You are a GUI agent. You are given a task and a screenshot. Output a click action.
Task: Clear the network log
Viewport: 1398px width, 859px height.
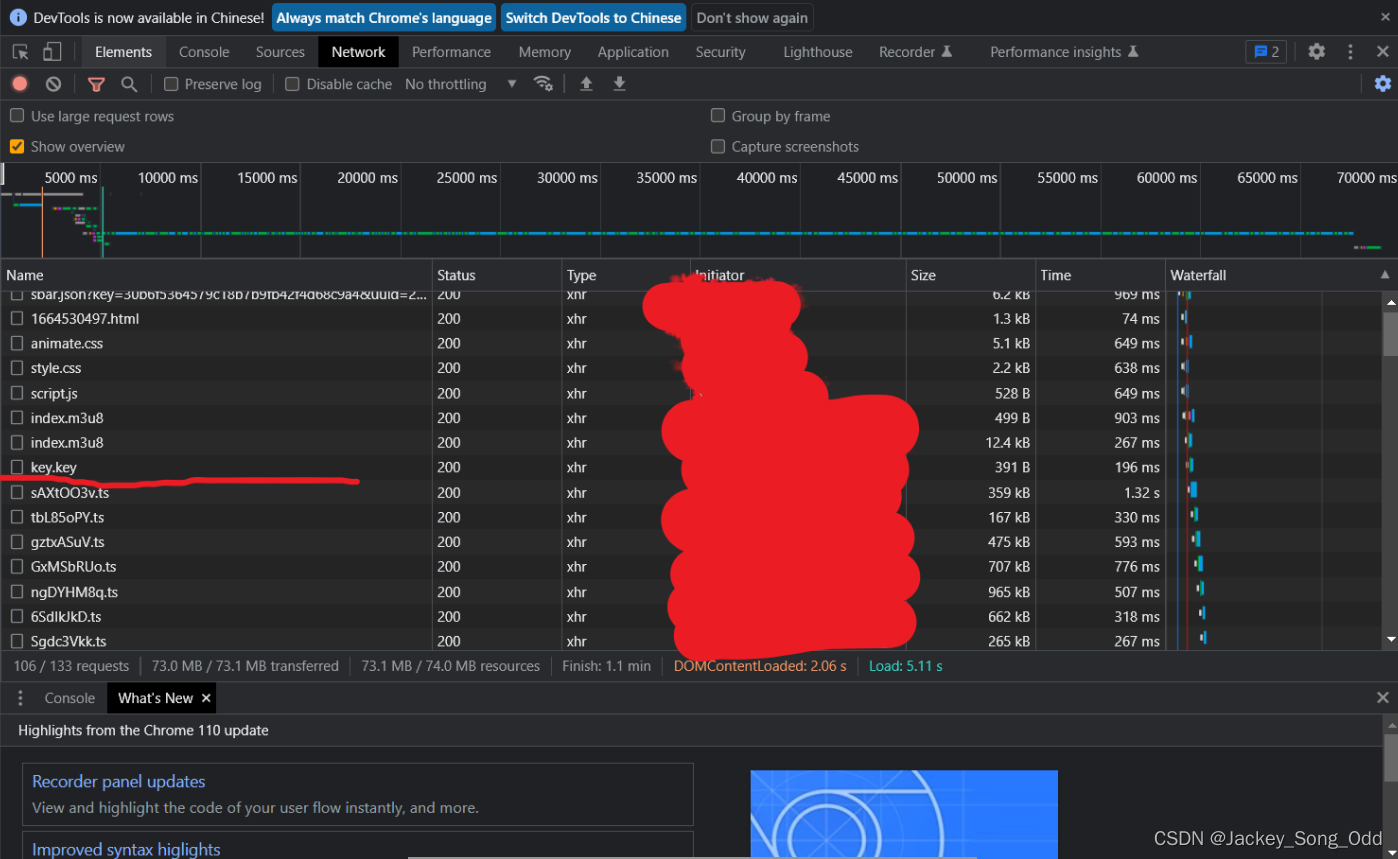(x=54, y=84)
